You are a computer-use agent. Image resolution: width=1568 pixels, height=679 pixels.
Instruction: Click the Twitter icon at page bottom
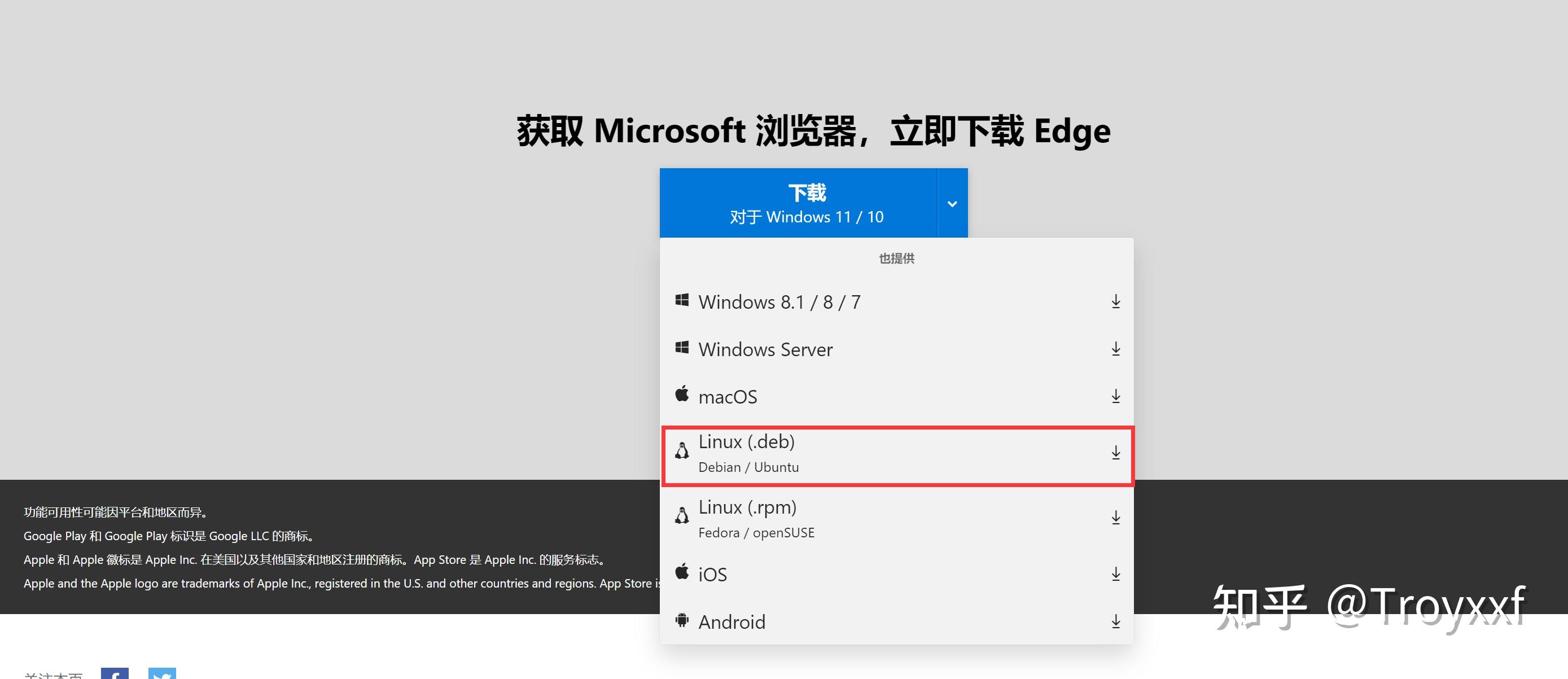[x=162, y=674]
